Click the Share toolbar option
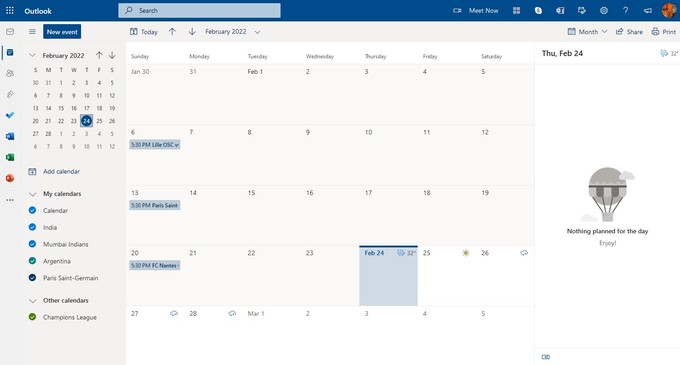 click(629, 32)
